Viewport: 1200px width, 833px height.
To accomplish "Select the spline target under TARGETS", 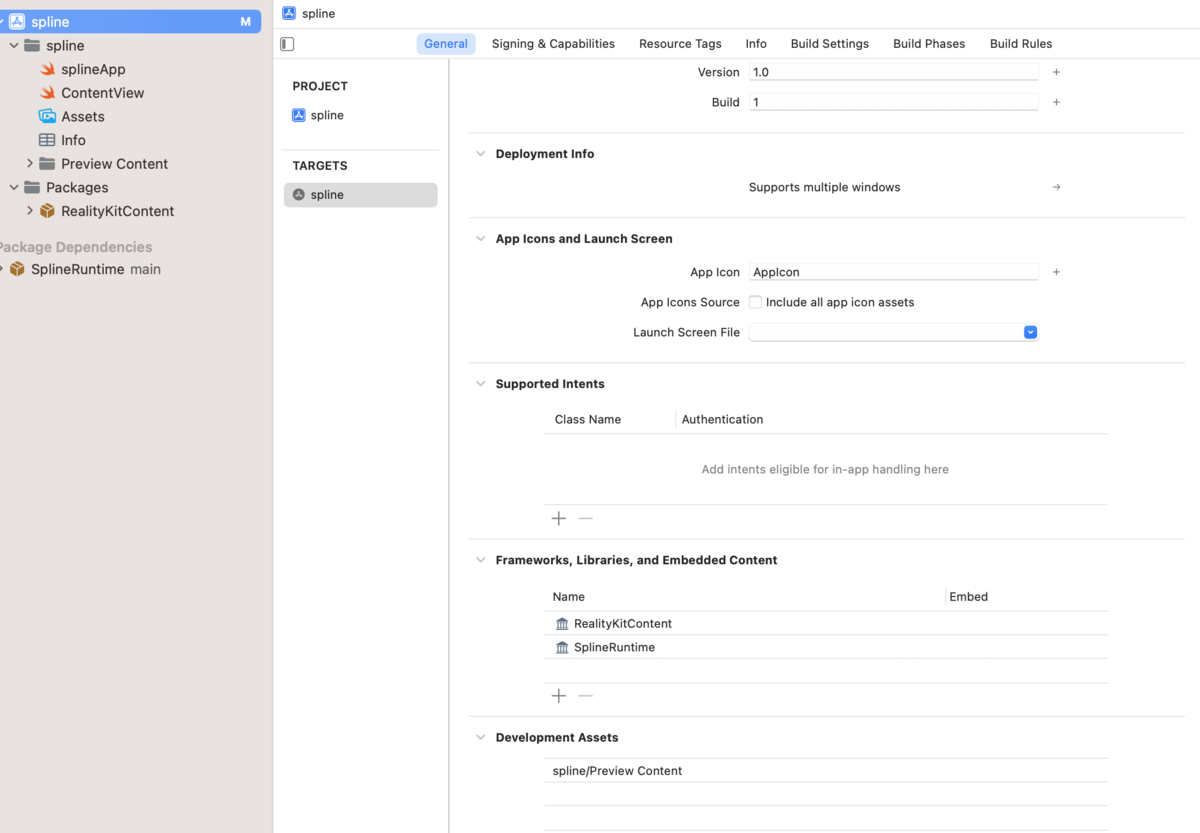I will [361, 195].
